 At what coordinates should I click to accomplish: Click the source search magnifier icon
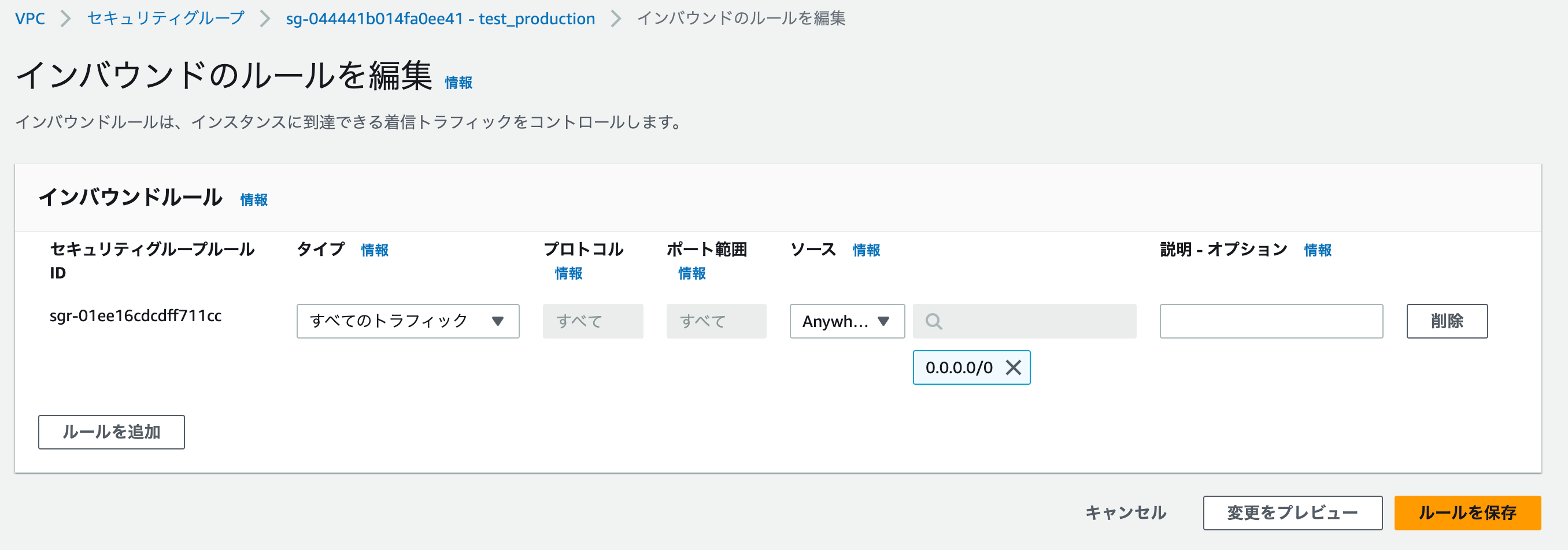point(934,321)
